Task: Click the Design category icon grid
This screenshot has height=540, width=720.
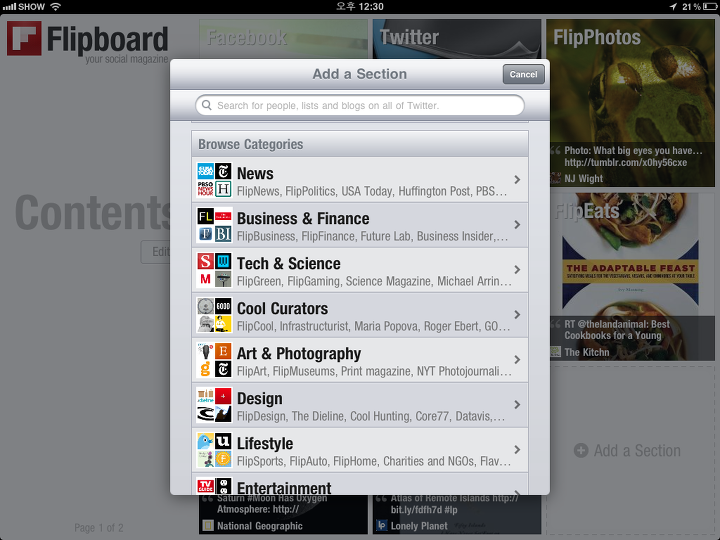Action: [214, 405]
